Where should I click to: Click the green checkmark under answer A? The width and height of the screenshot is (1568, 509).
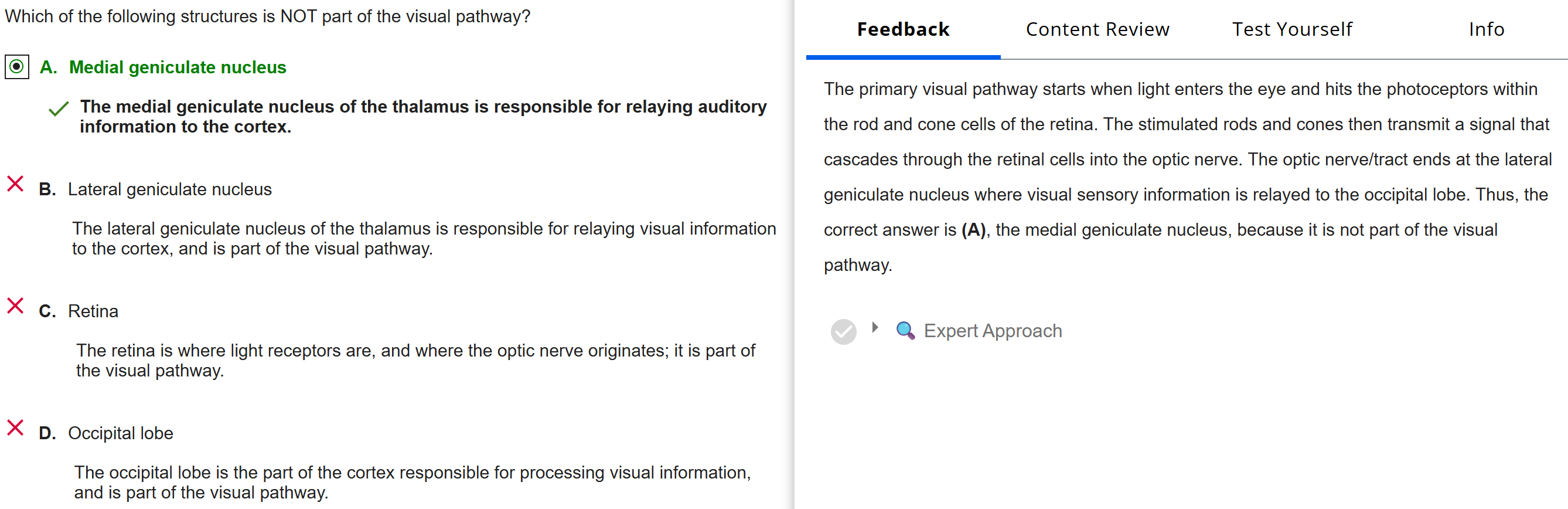pos(59,109)
